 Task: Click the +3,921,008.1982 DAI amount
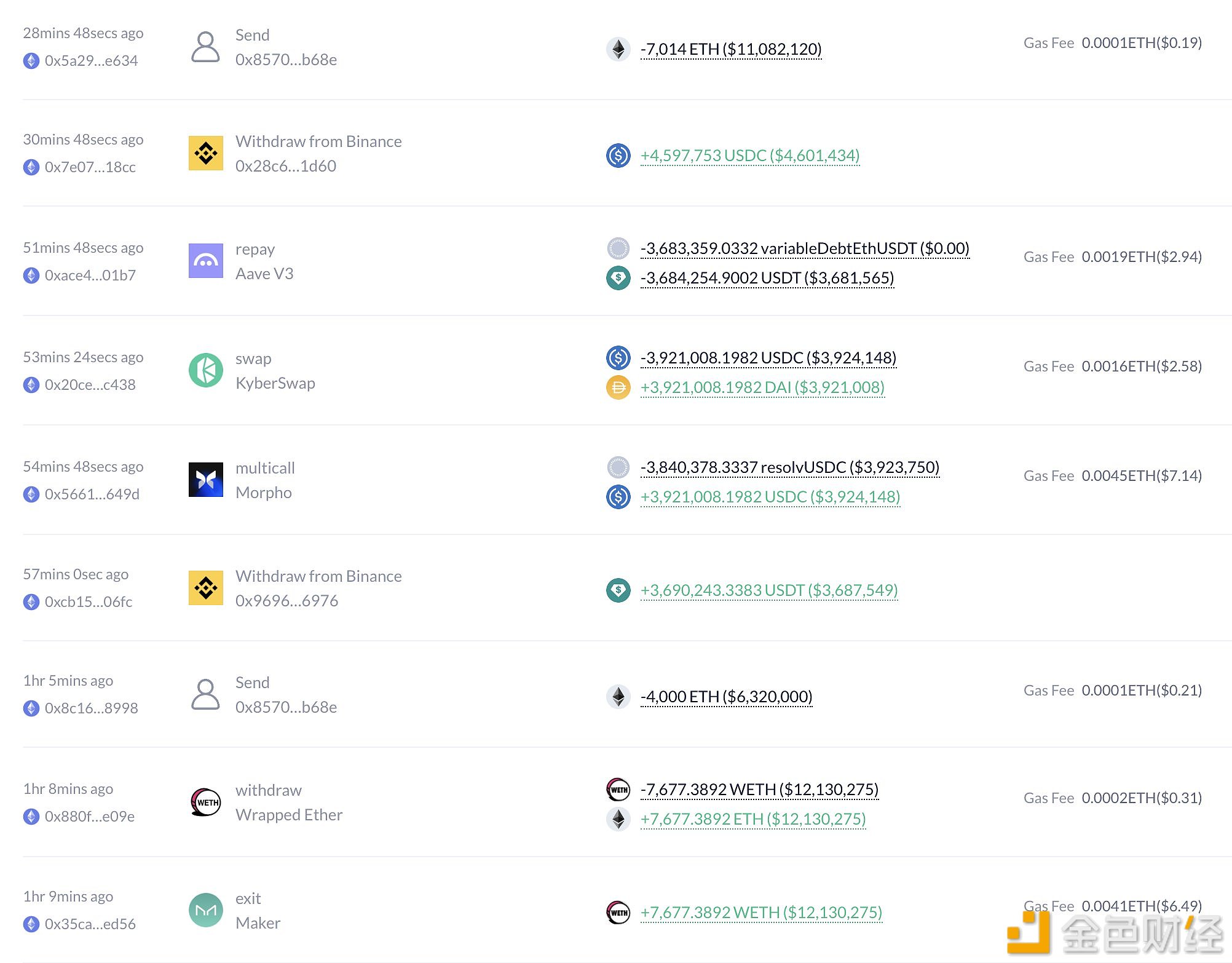(762, 387)
